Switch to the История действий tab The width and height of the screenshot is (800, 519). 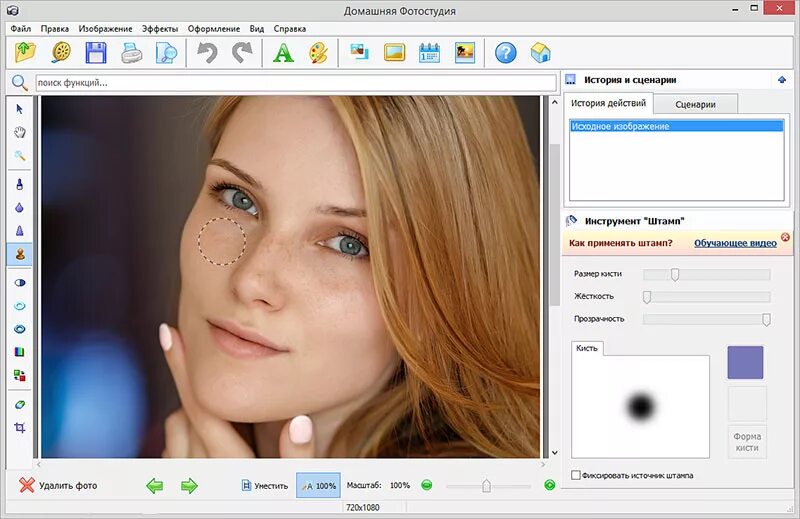coord(608,103)
